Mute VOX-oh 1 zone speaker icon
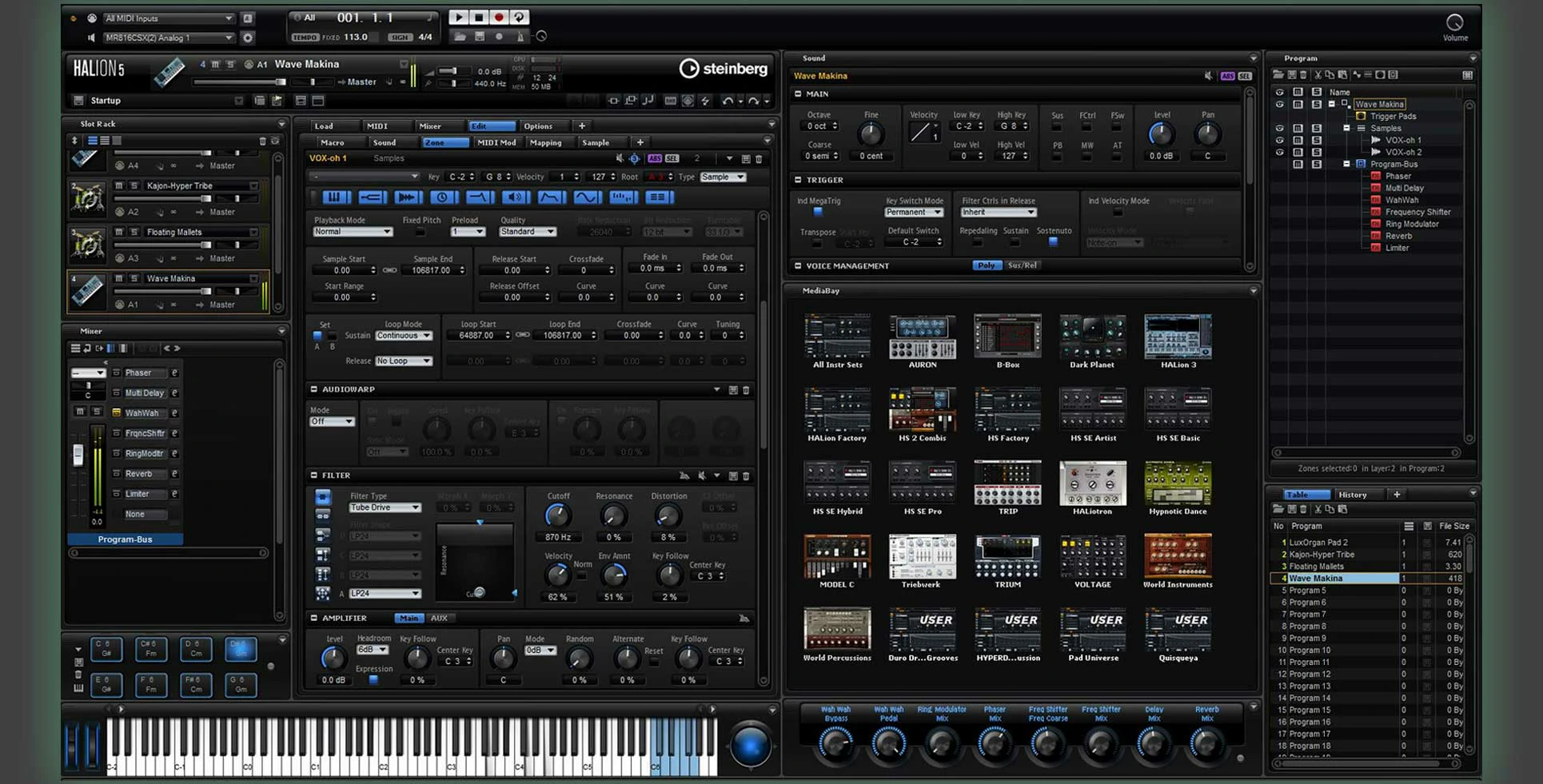Viewport: 1543px width, 784px height. click(620, 158)
